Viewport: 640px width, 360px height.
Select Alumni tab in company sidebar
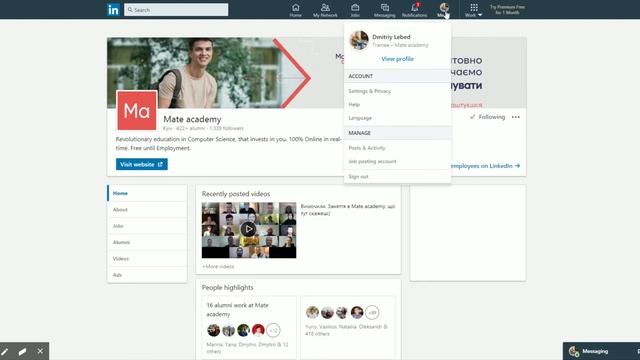tap(147, 242)
